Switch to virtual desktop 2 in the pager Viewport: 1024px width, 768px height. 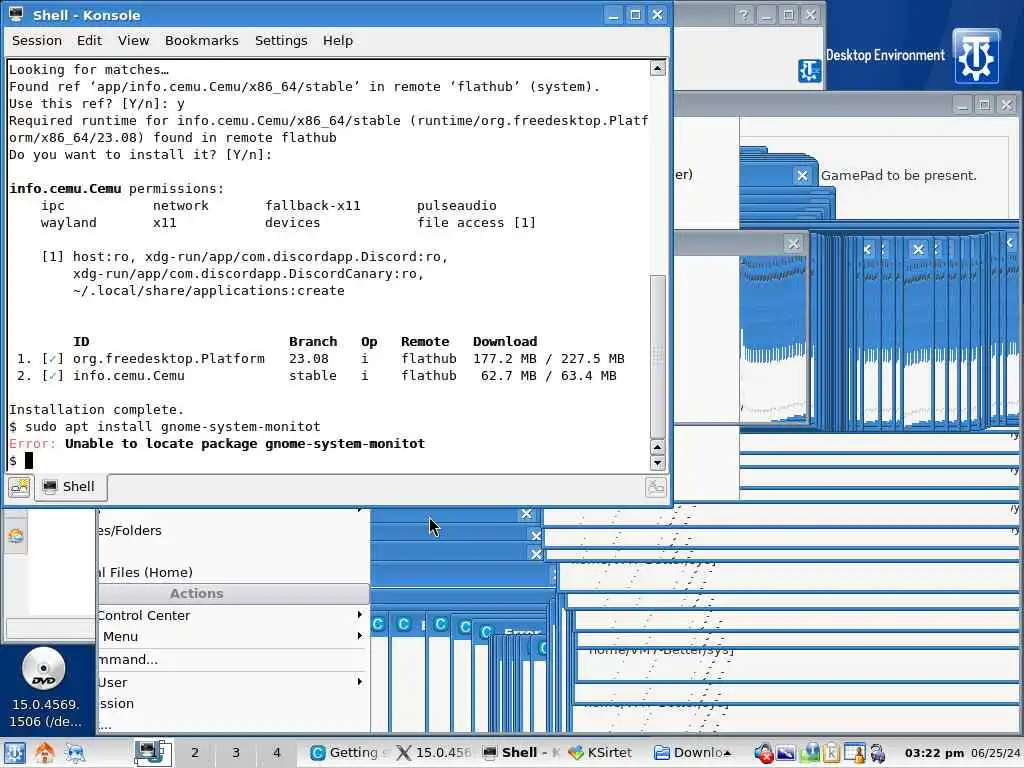pyautogui.click(x=195, y=752)
